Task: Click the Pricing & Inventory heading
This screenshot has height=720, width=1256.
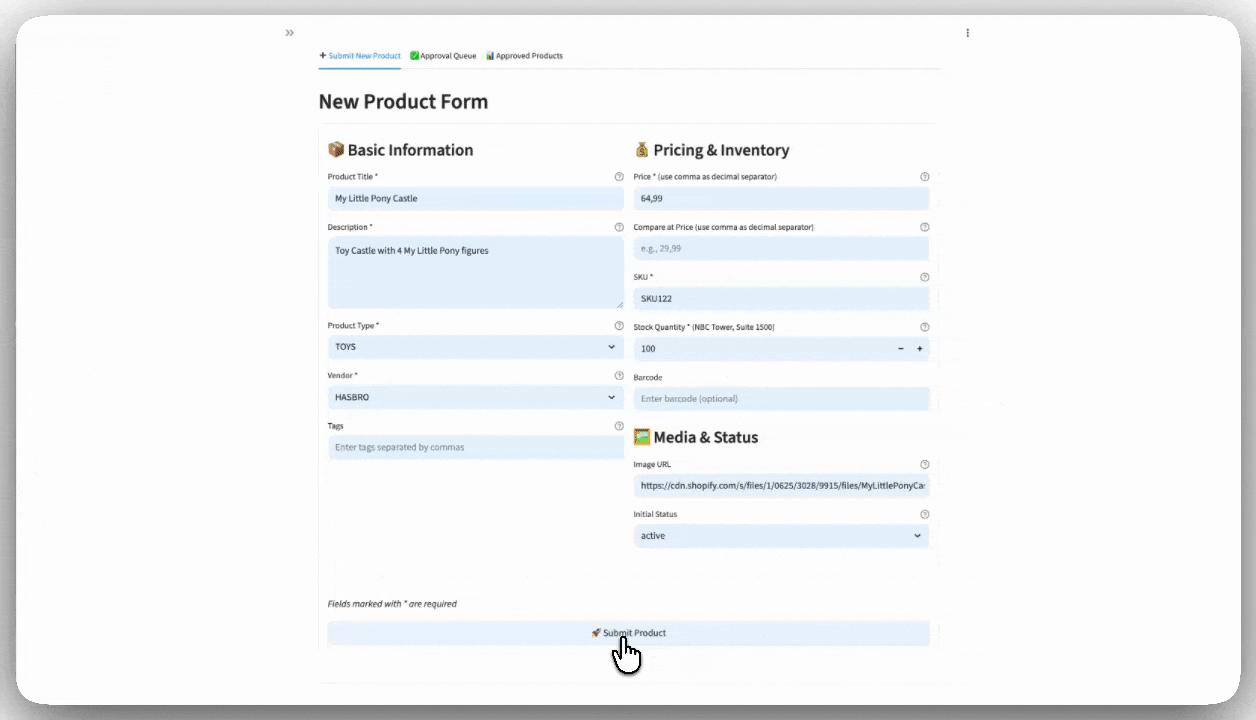Action: (712, 150)
